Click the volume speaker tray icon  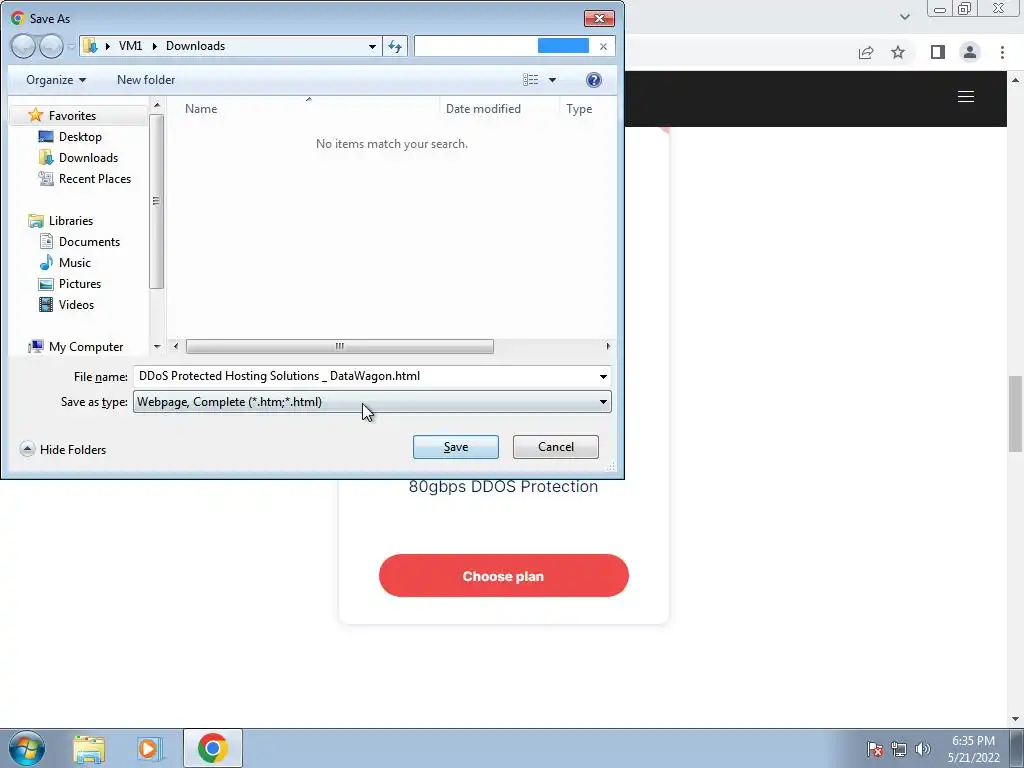pyautogui.click(x=923, y=749)
